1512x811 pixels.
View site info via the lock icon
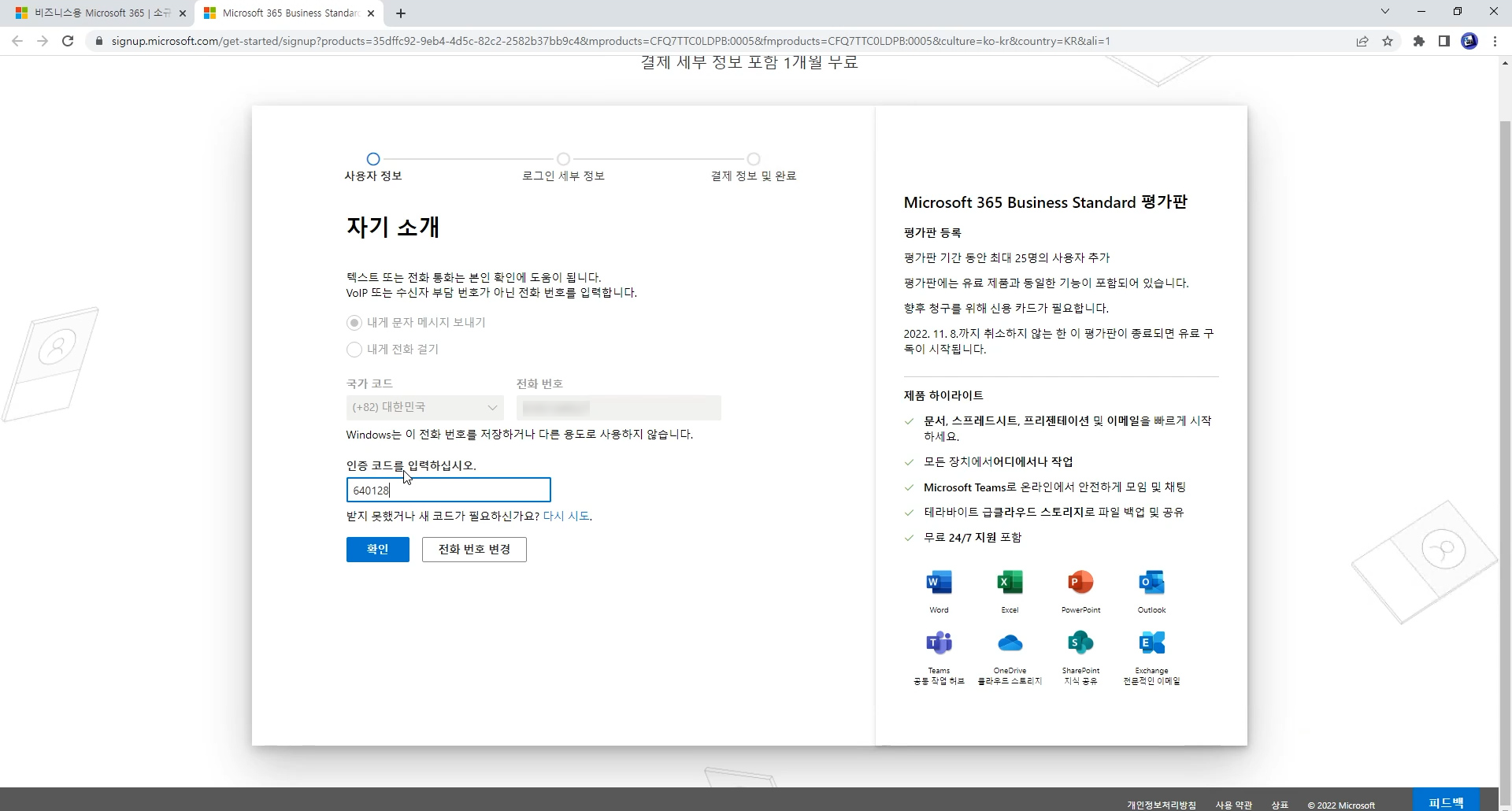click(98, 41)
